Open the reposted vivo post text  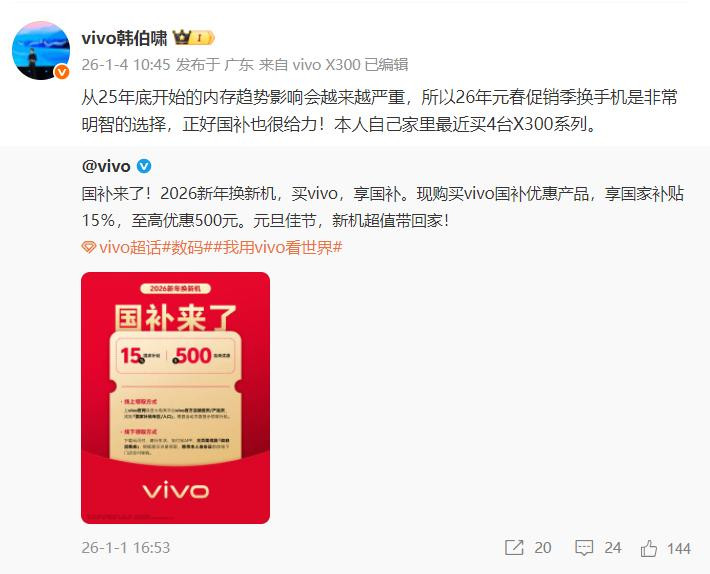pos(383,207)
